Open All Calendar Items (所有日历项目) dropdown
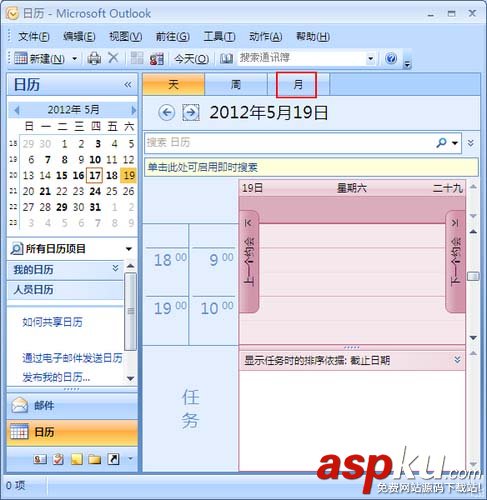Screen dimensions: 487x500 129,249
